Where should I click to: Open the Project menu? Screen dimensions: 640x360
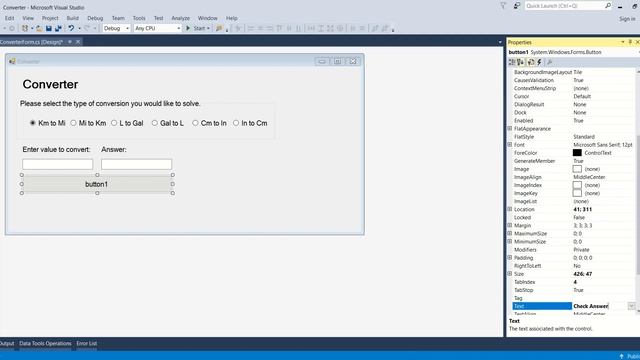tap(50, 18)
